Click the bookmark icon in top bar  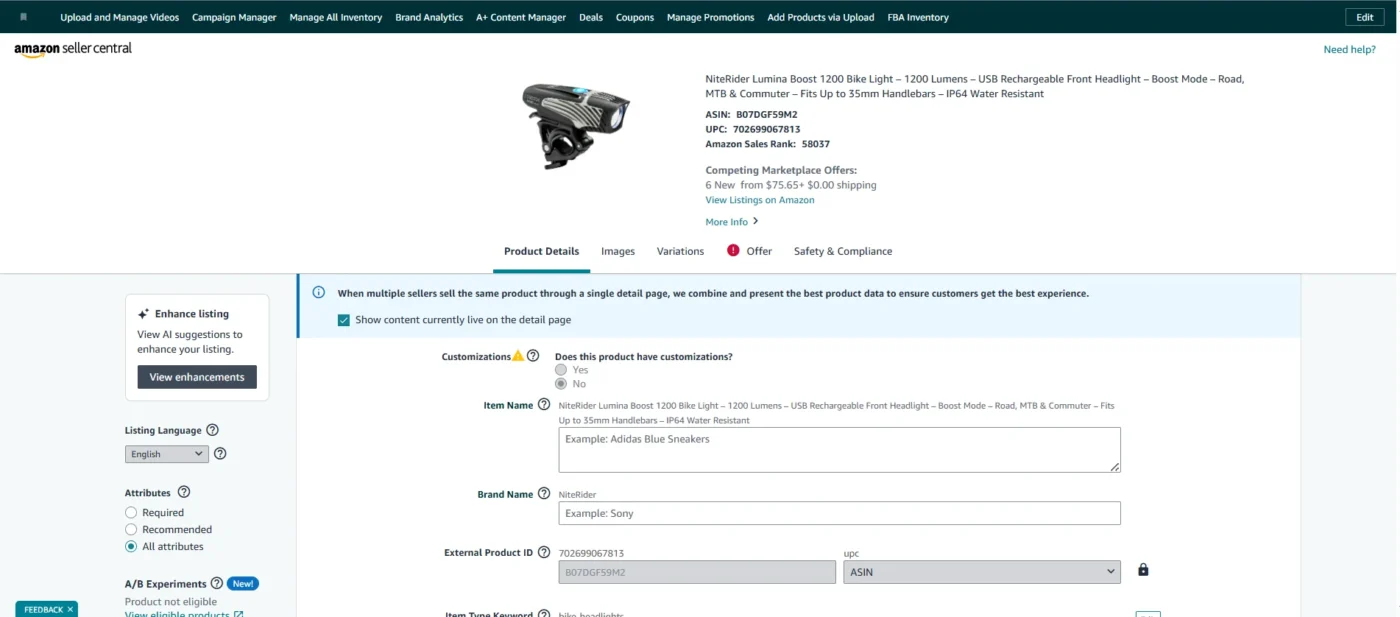(x=24, y=17)
